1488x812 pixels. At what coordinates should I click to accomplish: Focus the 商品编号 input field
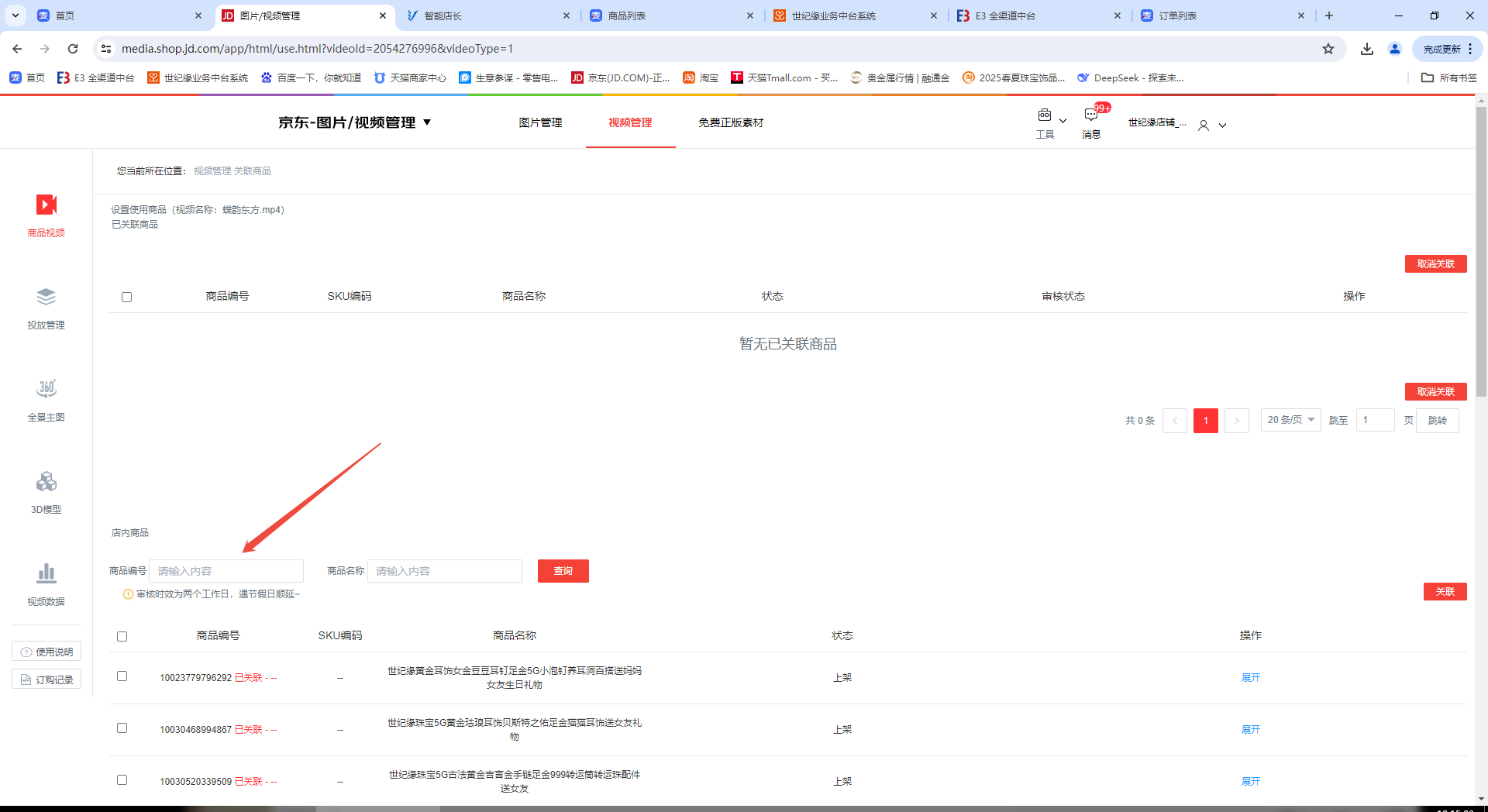226,571
